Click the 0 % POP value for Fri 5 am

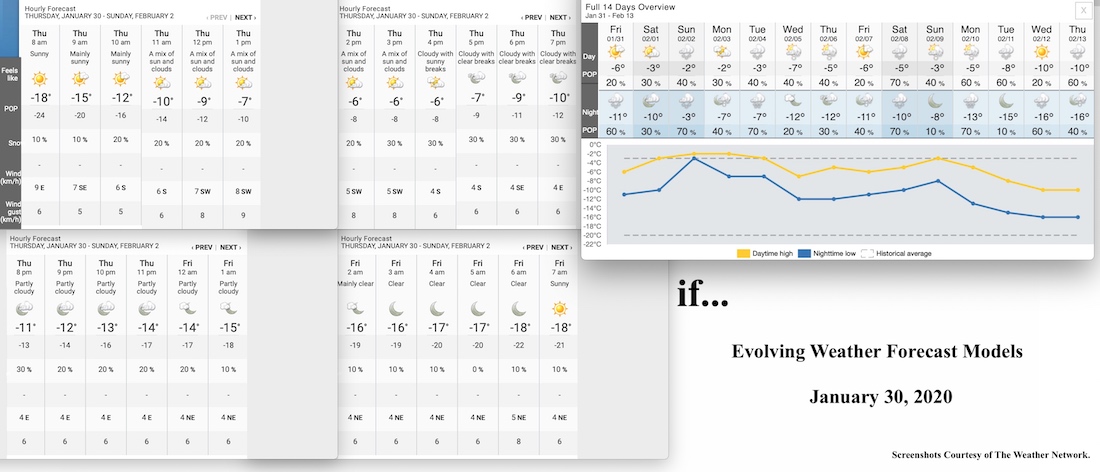click(478, 370)
